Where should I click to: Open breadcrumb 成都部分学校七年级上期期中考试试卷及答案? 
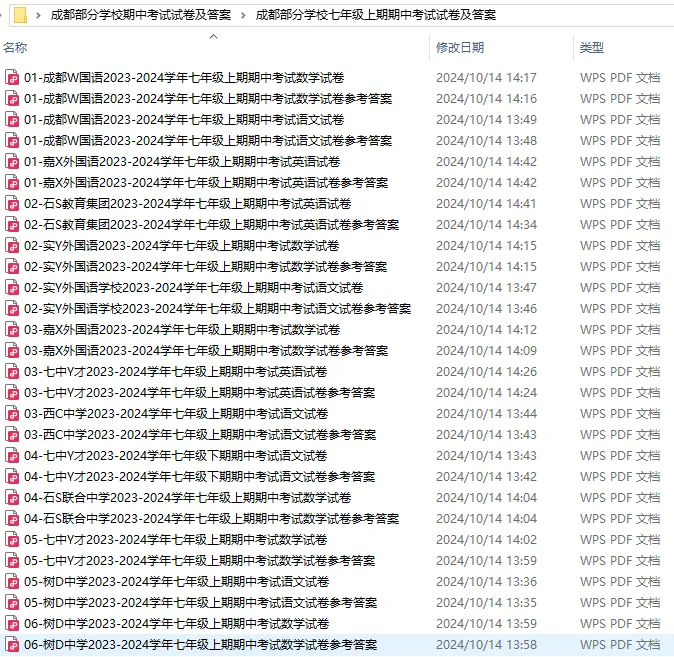click(376, 15)
